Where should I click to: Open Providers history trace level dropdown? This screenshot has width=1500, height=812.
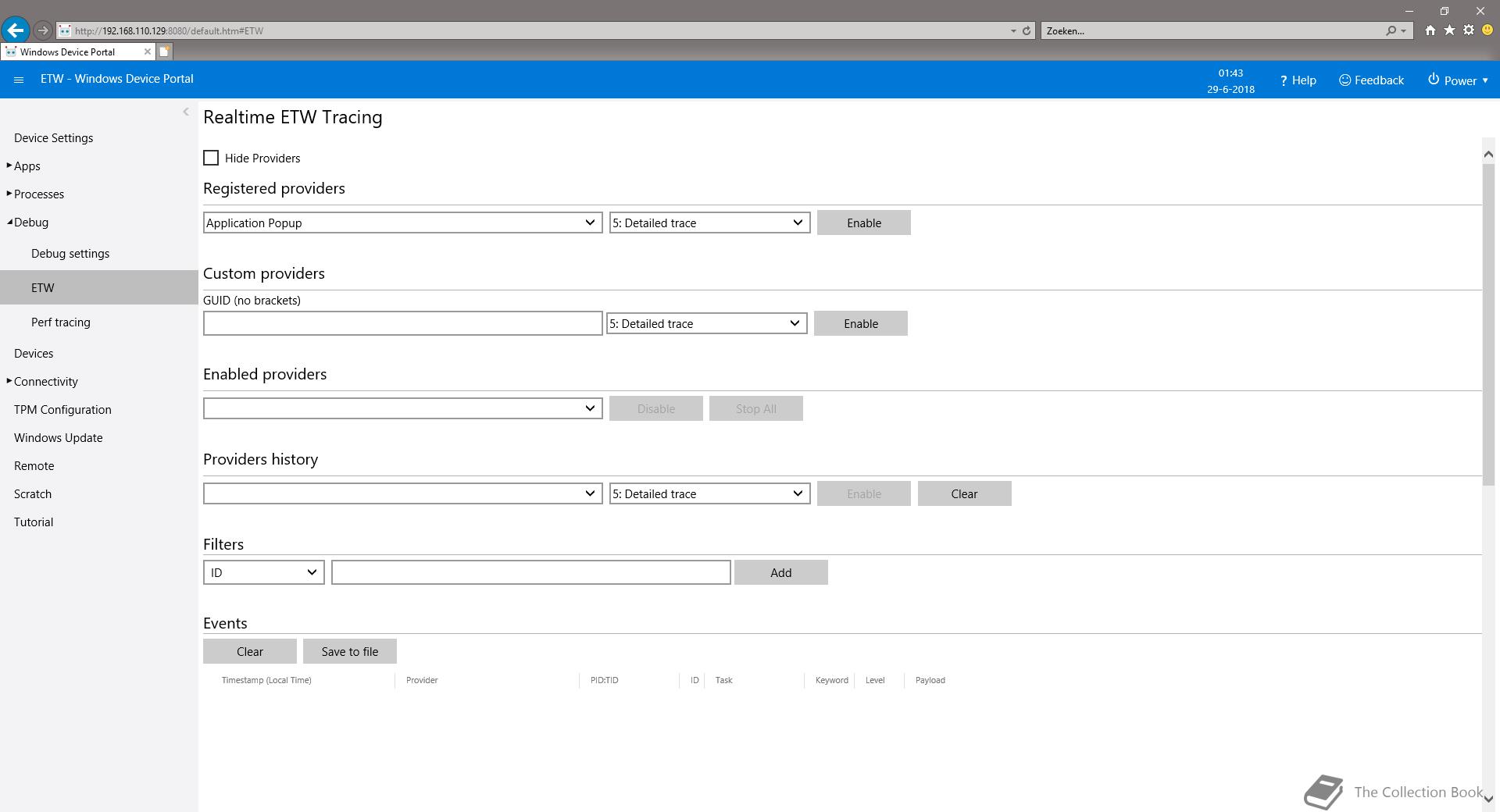click(709, 493)
